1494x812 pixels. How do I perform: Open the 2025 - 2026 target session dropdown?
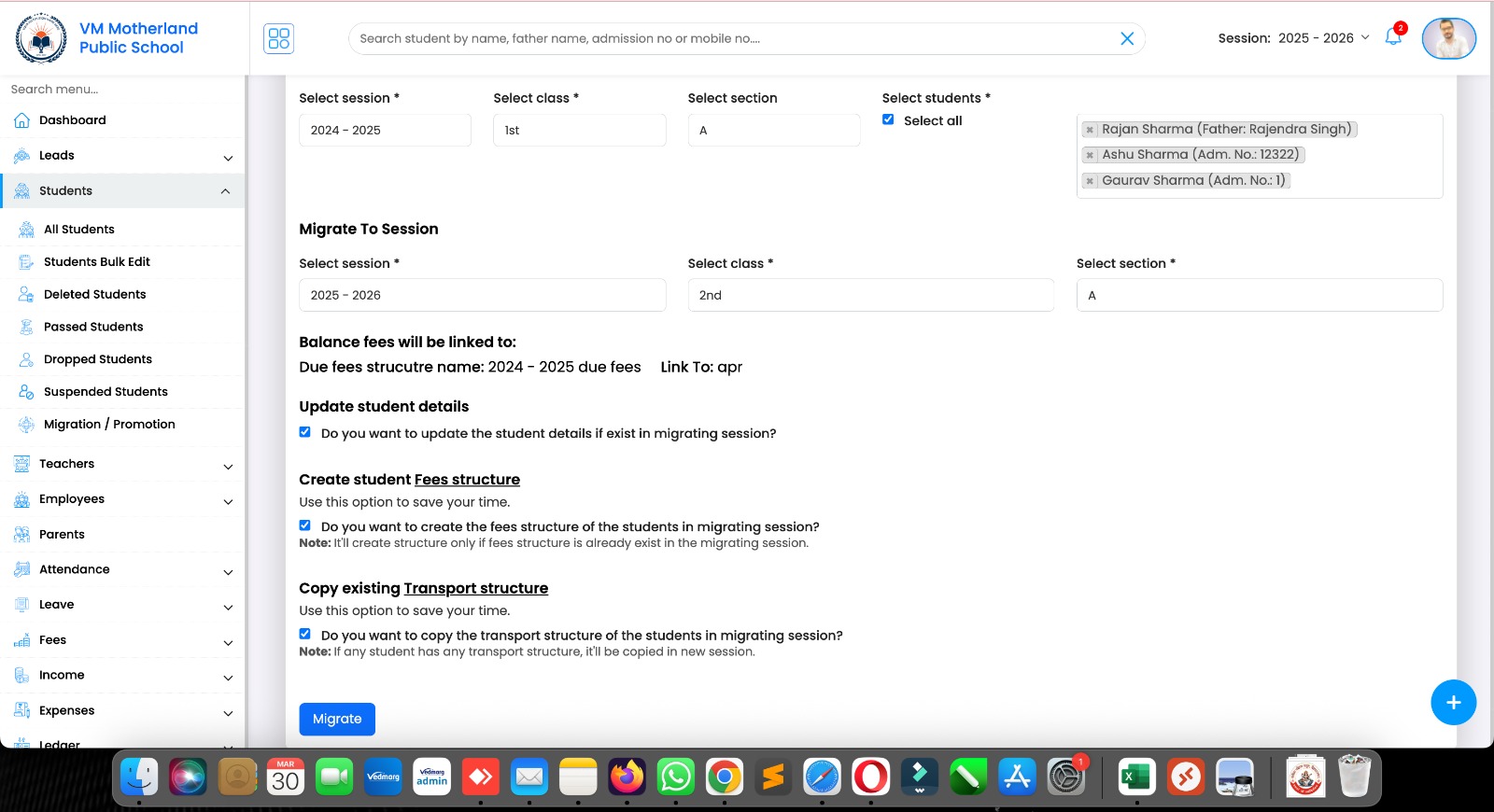pos(482,295)
